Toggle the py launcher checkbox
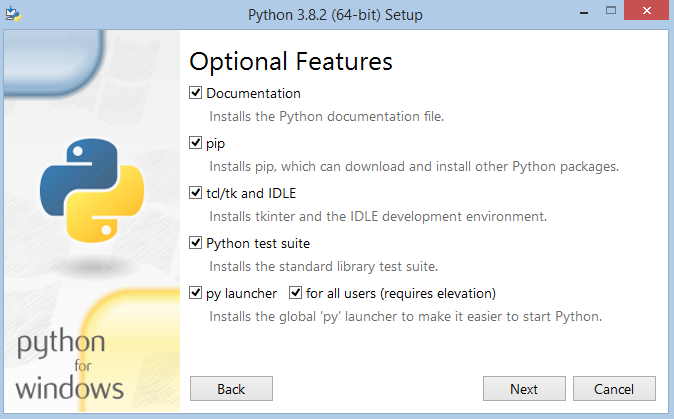The image size is (674, 419). [195, 293]
